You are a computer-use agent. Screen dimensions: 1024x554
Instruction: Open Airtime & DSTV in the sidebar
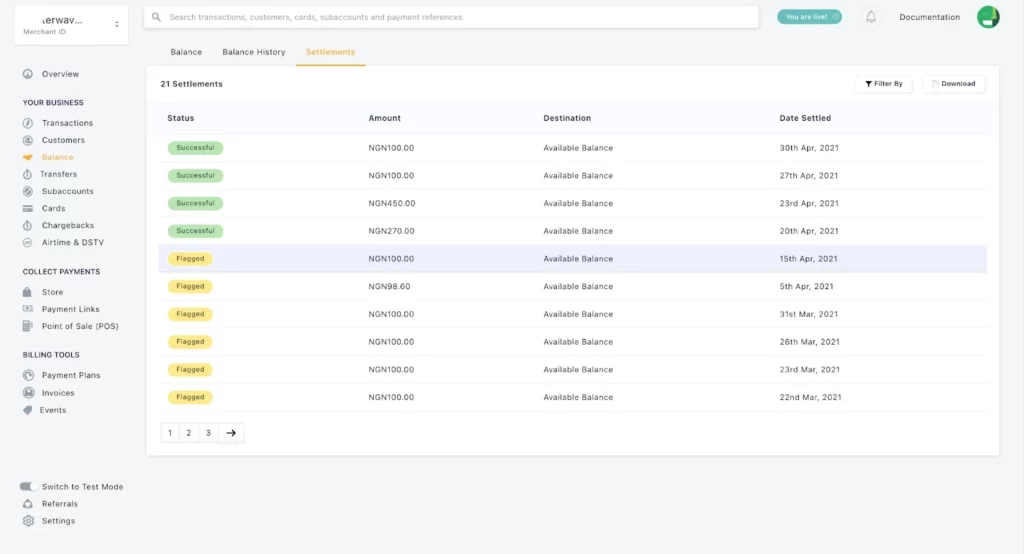coord(72,242)
